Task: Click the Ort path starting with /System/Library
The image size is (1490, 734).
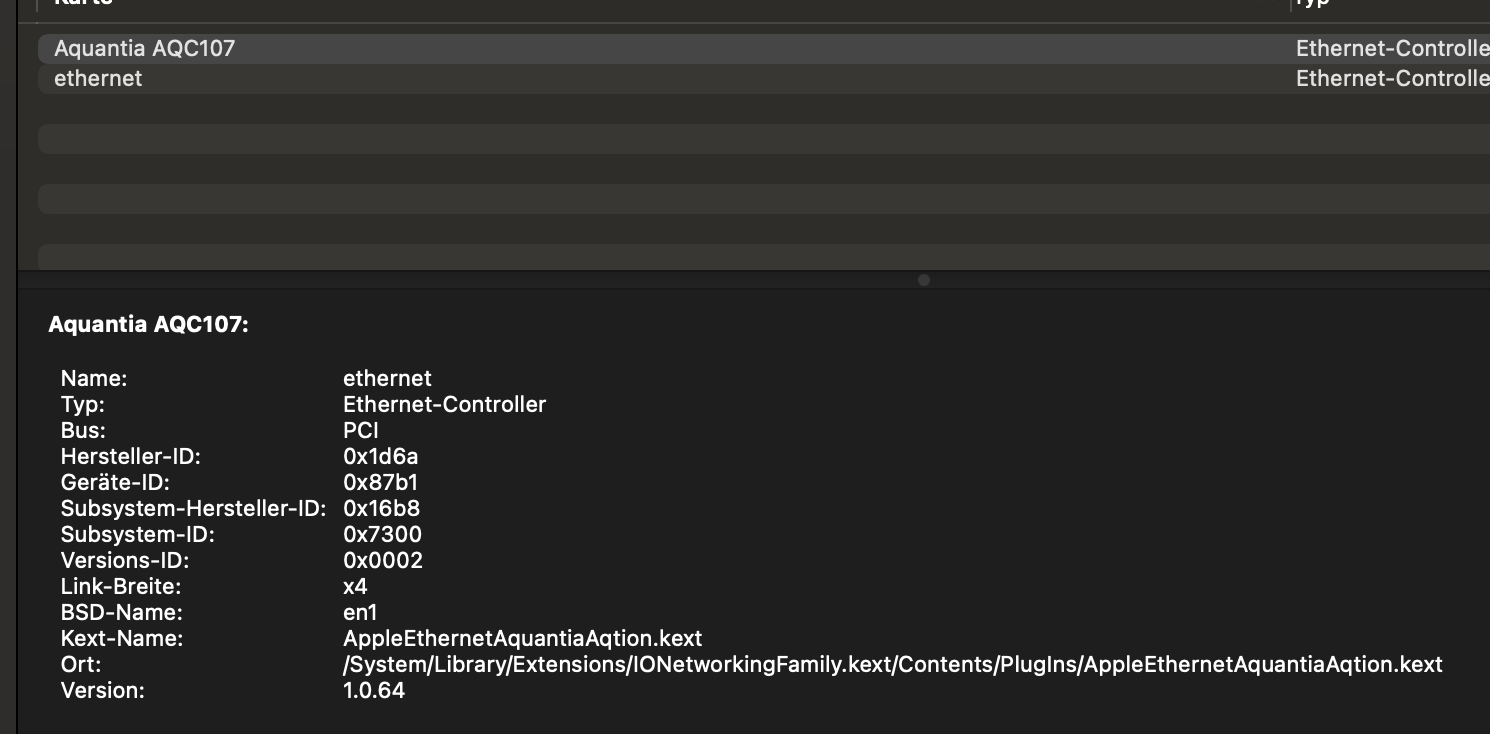Action: coord(892,664)
